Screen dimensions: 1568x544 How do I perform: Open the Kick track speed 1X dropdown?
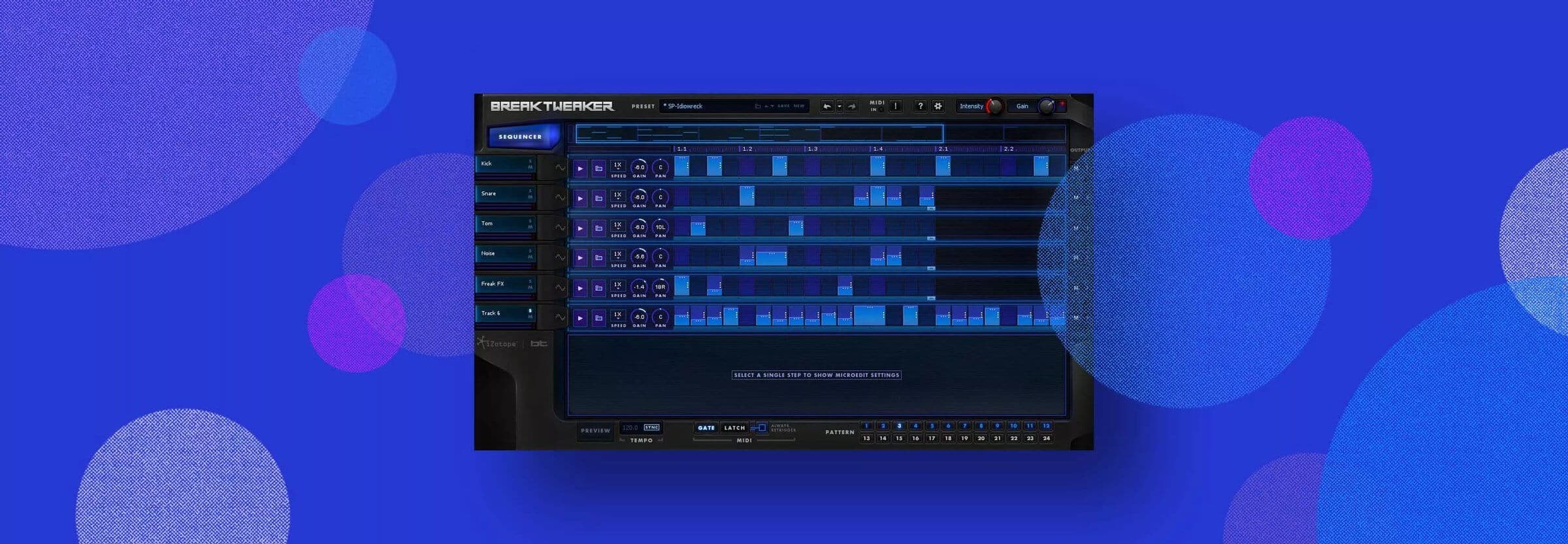pyautogui.click(x=618, y=167)
